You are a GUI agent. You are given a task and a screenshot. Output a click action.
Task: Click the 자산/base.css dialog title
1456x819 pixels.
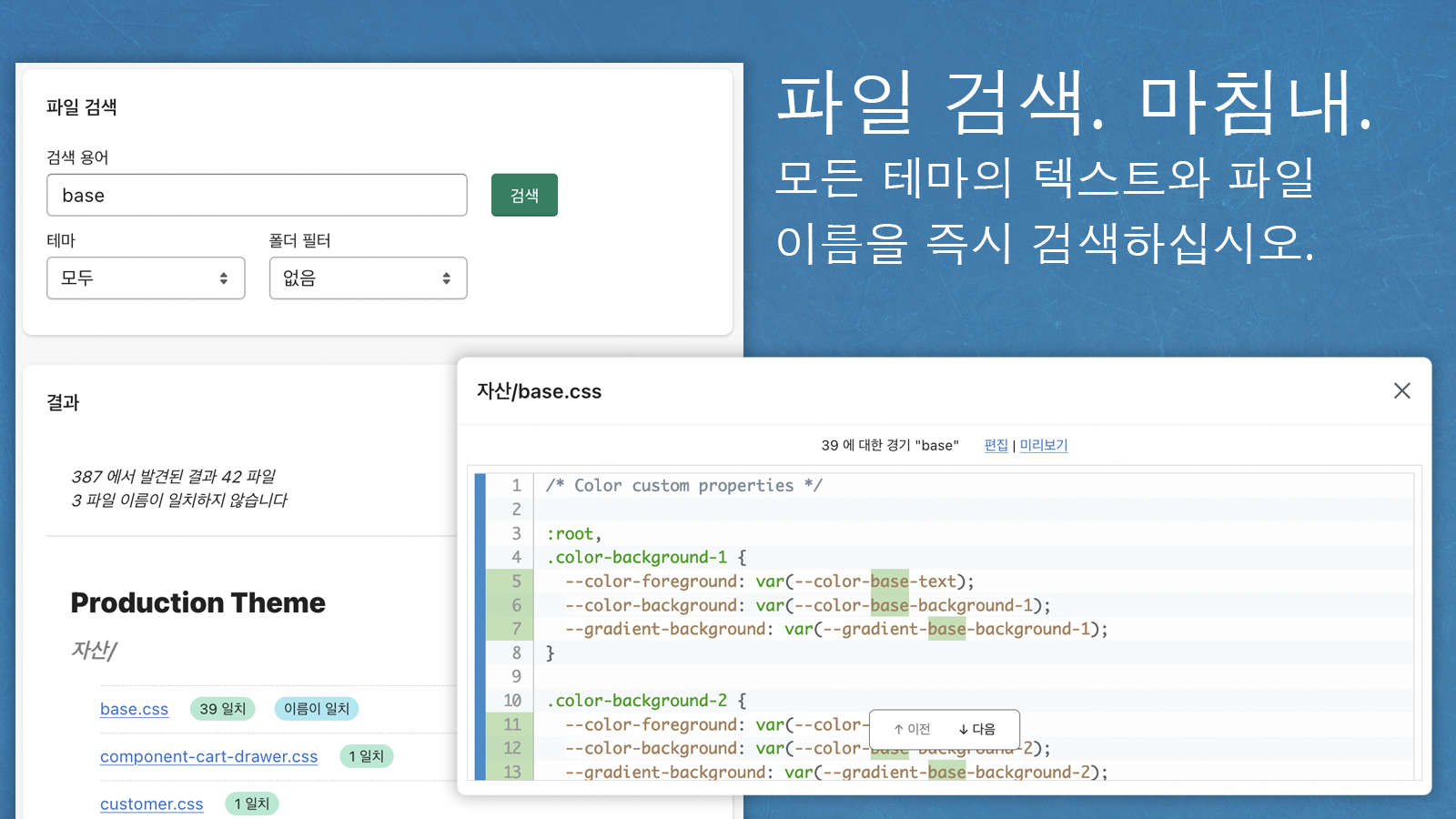tap(539, 391)
